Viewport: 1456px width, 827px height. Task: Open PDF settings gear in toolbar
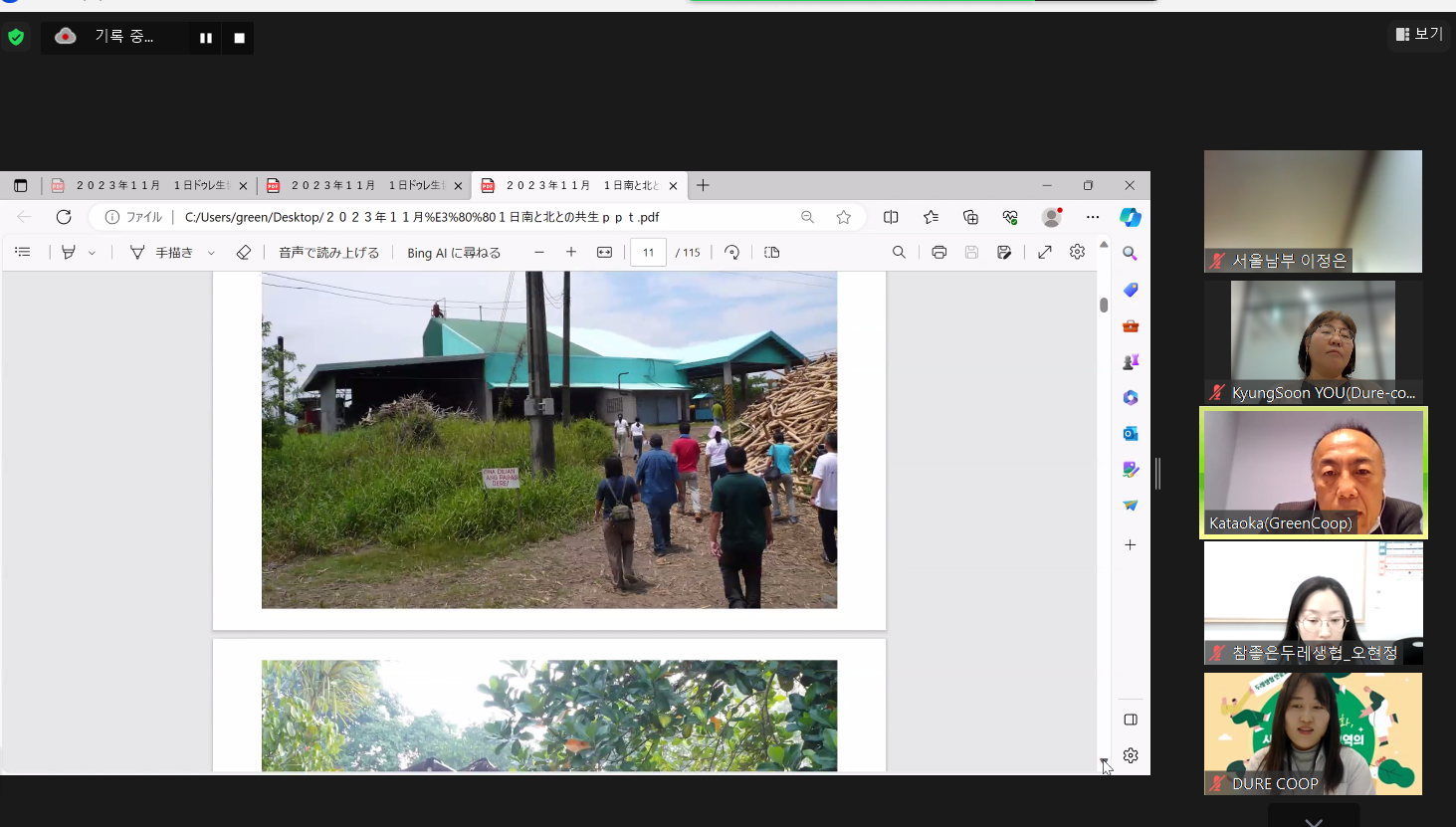coord(1077,253)
